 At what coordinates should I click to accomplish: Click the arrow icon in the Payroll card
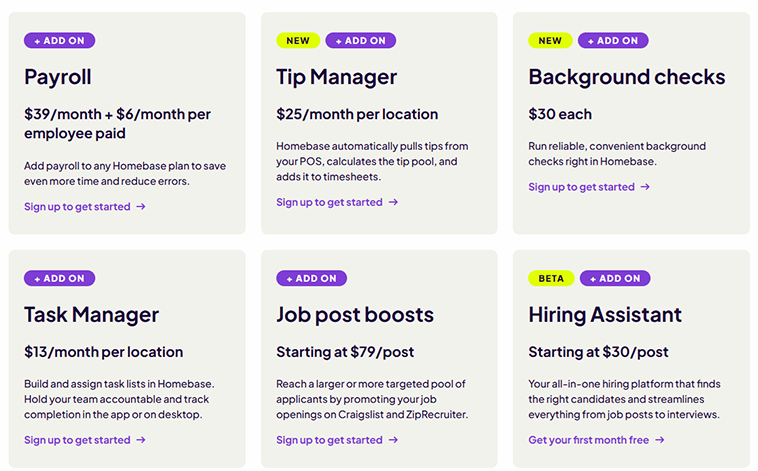[141, 207]
